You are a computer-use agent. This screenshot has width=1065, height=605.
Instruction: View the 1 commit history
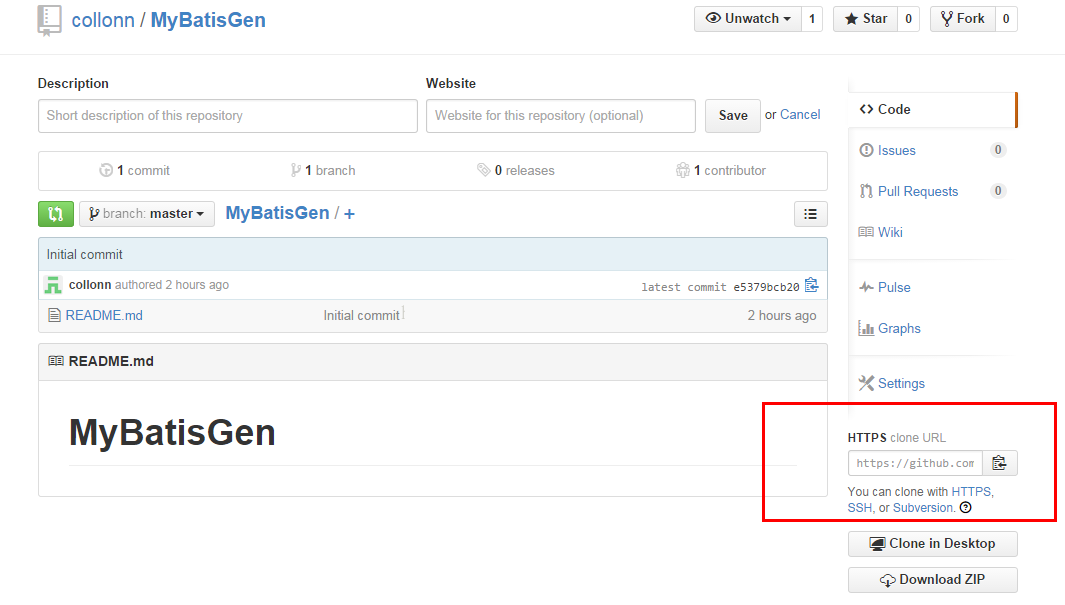pyautogui.click(x=134, y=170)
